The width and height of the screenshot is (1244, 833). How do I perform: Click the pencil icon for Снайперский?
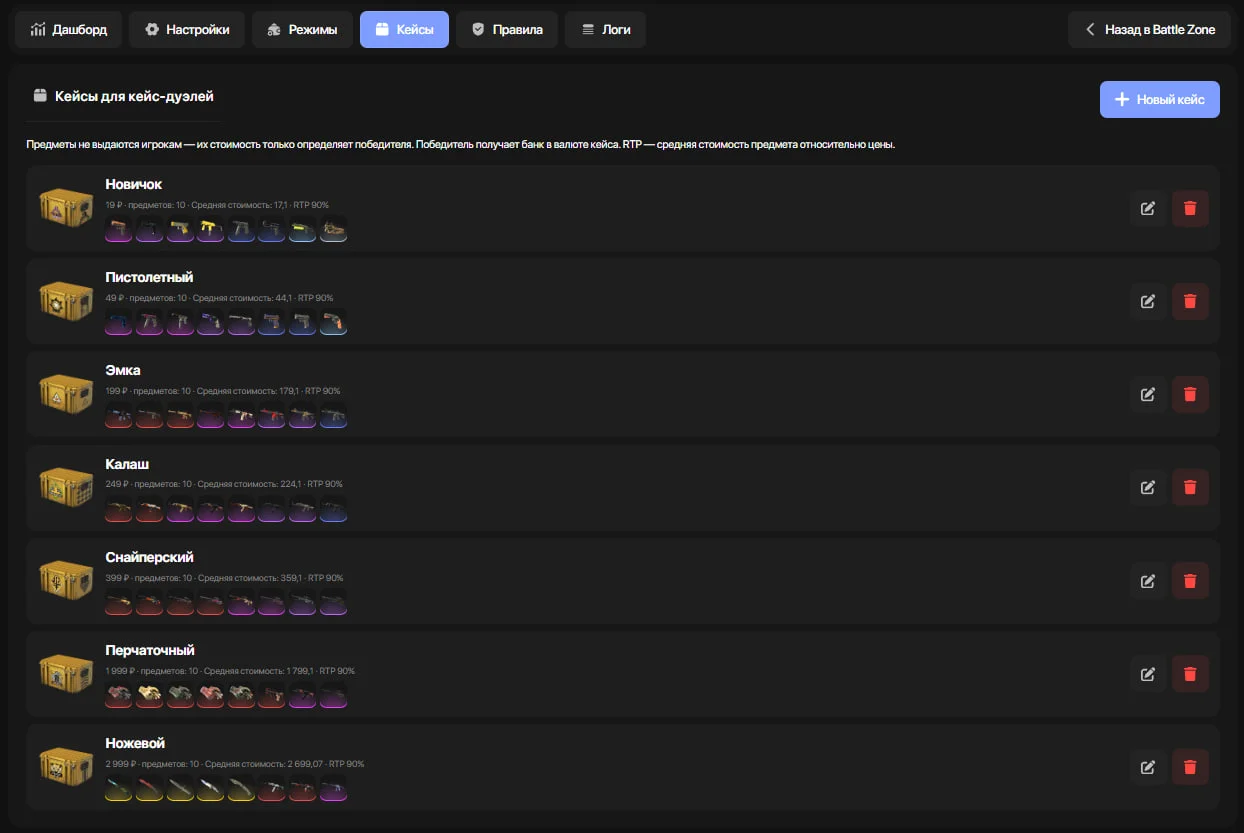coord(1148,581)
